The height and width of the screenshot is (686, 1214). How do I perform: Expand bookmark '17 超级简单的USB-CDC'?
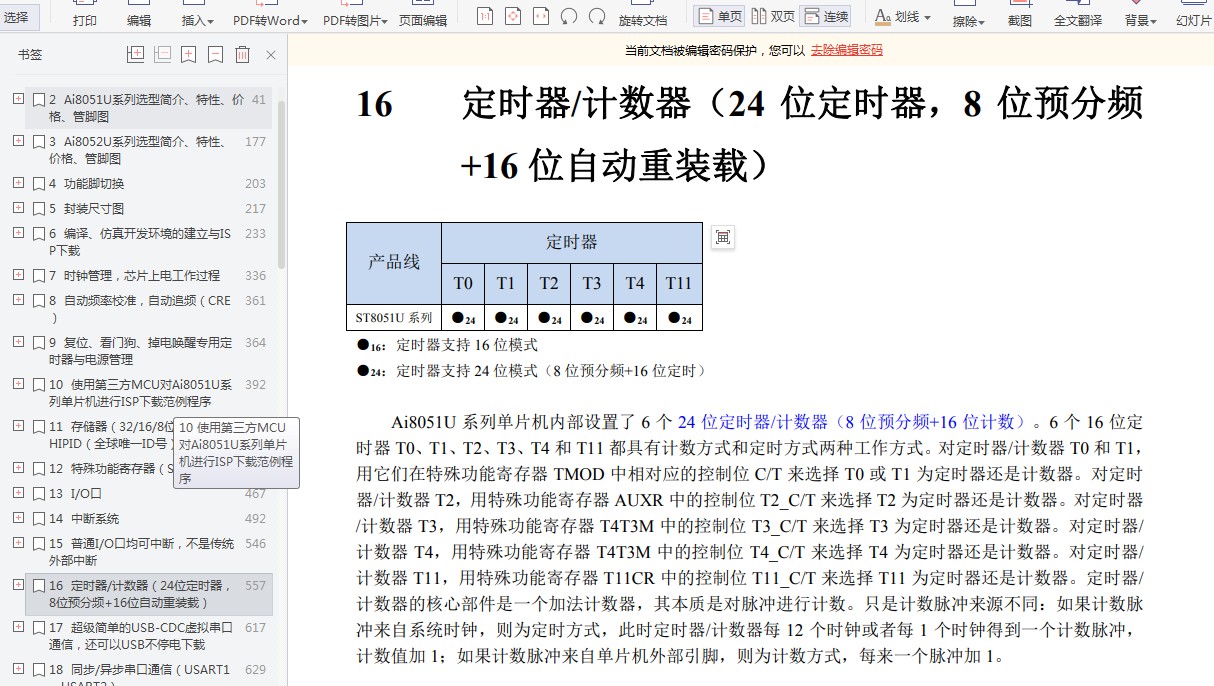[x=18, y=627]
